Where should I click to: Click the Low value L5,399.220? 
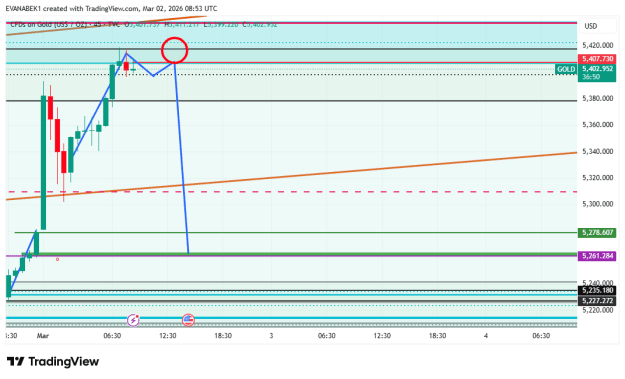pos(221,25)
